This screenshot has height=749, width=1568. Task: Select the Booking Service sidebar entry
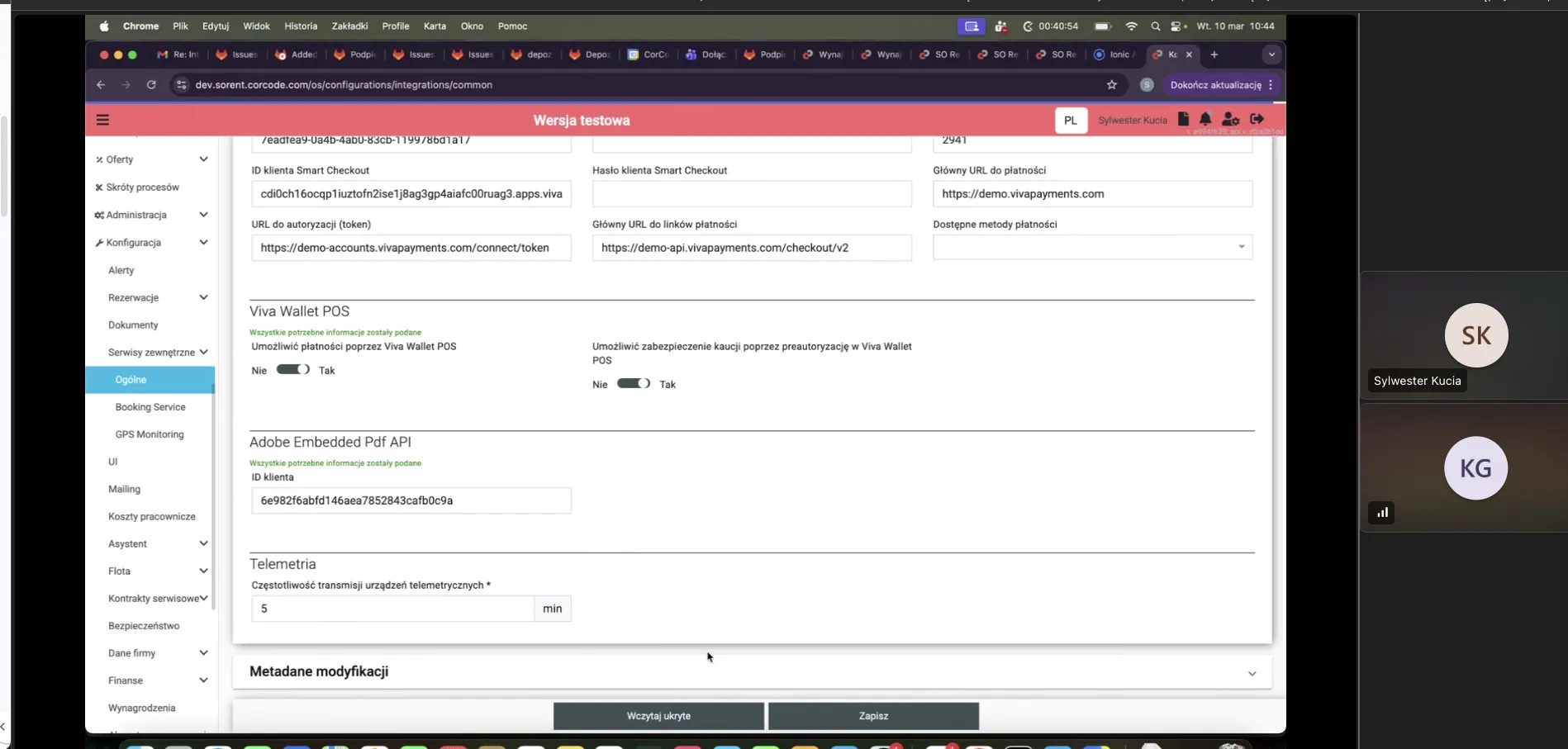(150, 406)
